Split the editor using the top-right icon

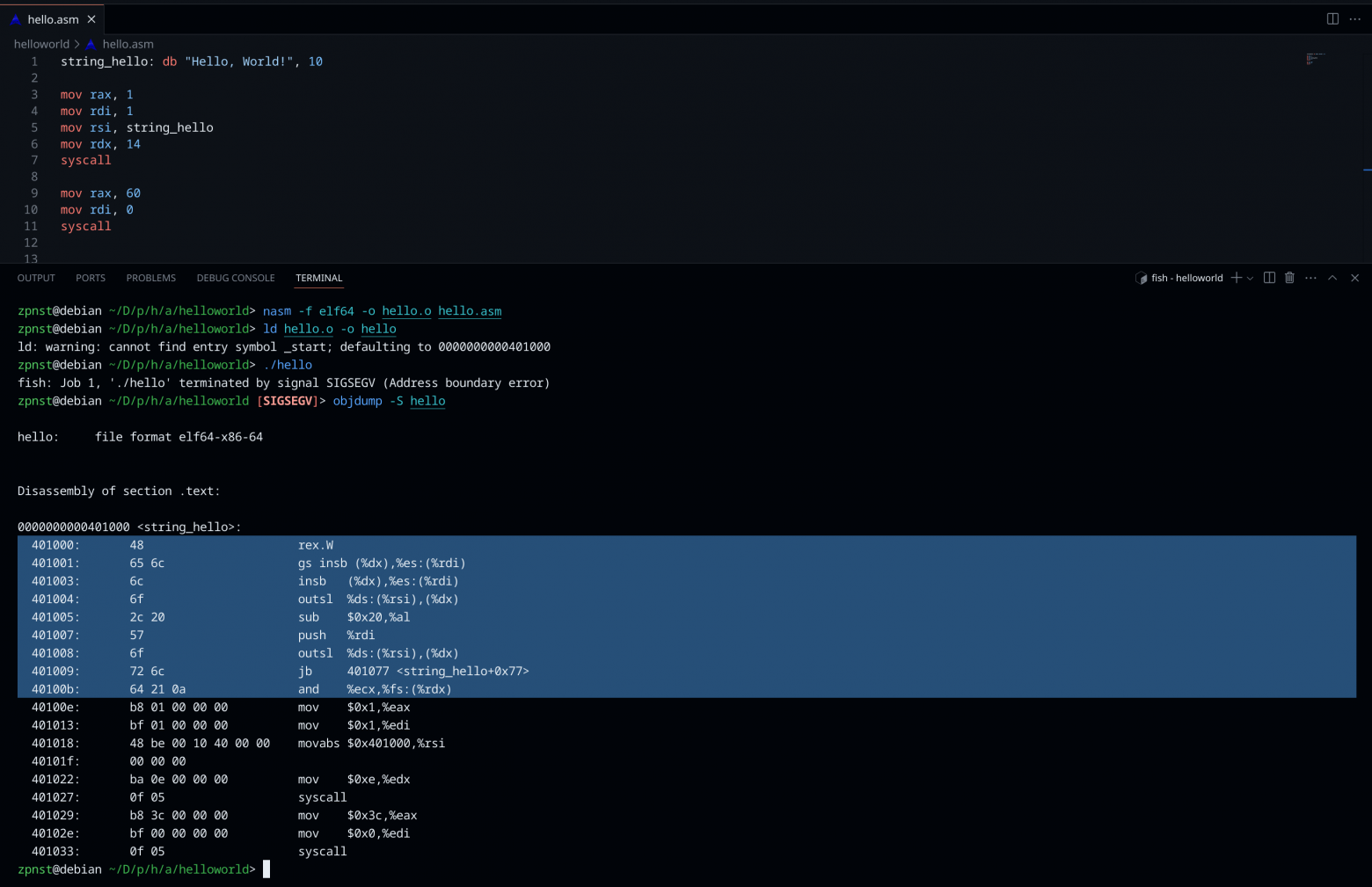(x=1332, y=18)
